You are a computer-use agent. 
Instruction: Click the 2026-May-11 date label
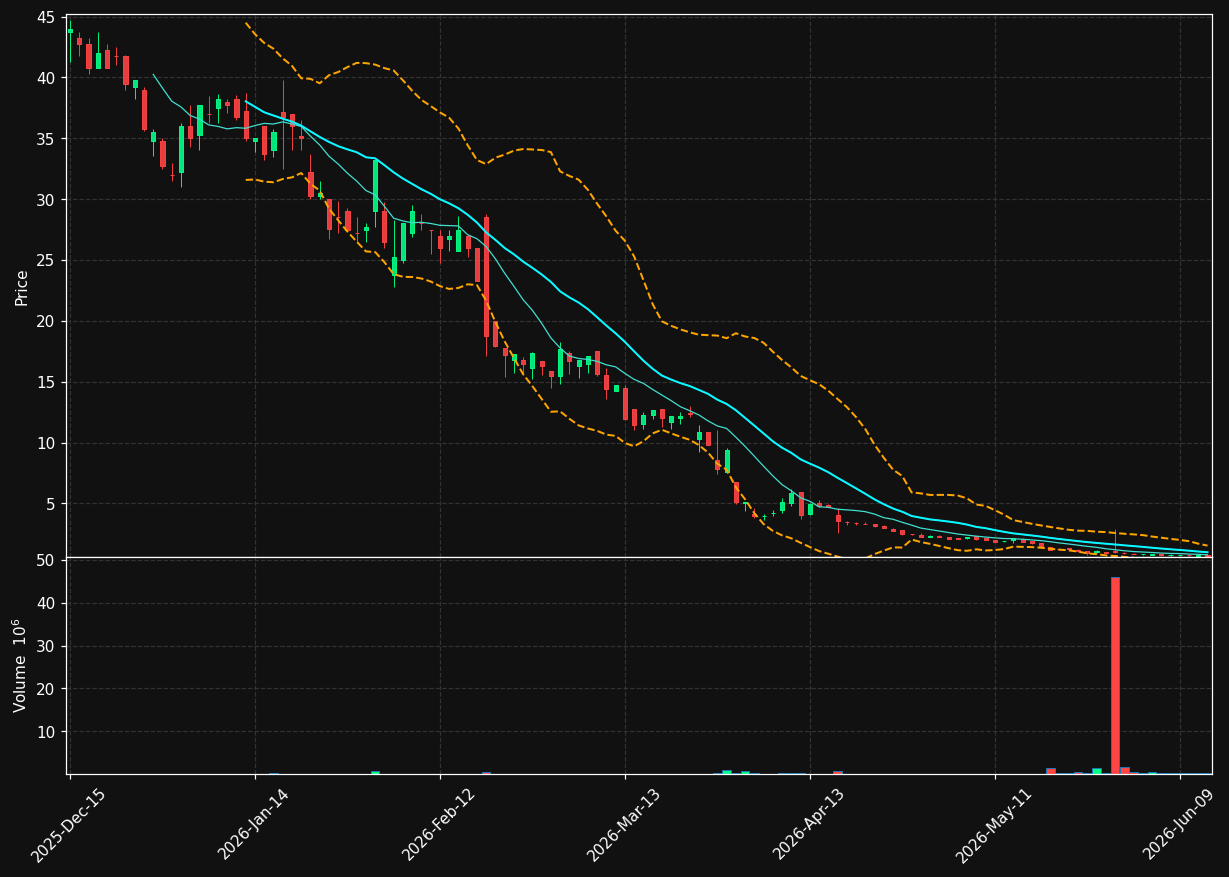994,824
